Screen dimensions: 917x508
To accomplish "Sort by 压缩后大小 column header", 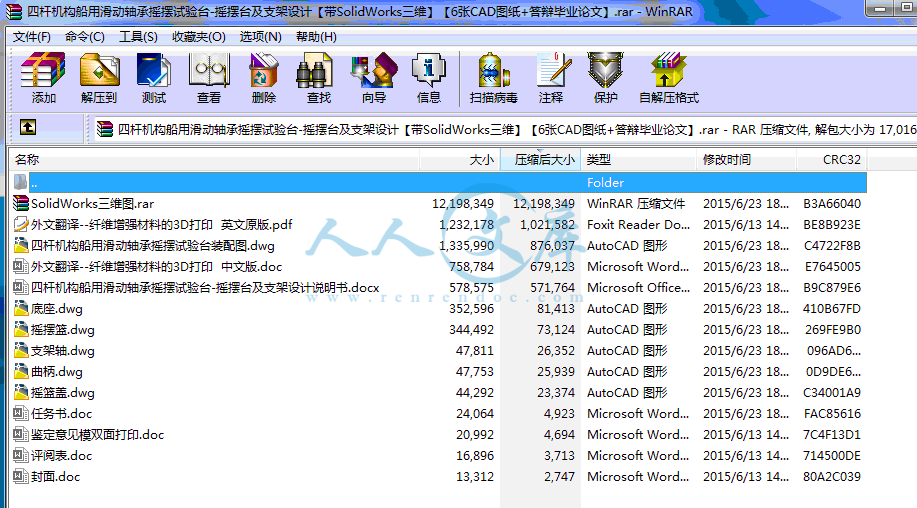I will tap(541, 160).
